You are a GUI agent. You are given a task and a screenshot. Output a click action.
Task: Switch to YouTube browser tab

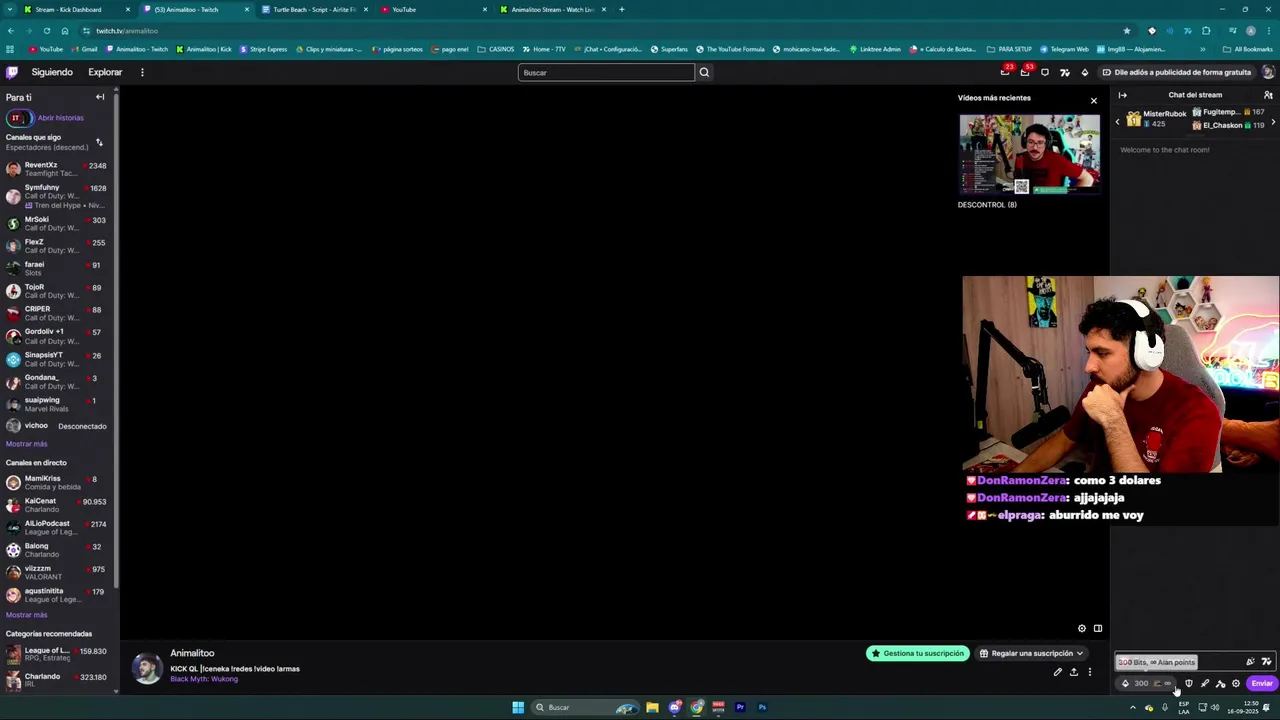click(433, 9)
